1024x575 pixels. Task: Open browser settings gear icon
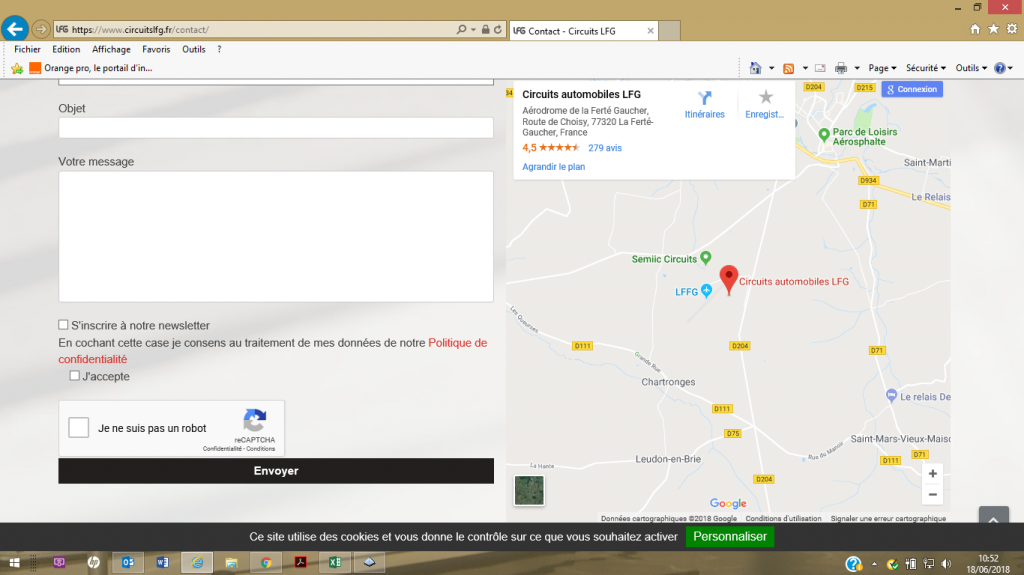click(1012, 29)
